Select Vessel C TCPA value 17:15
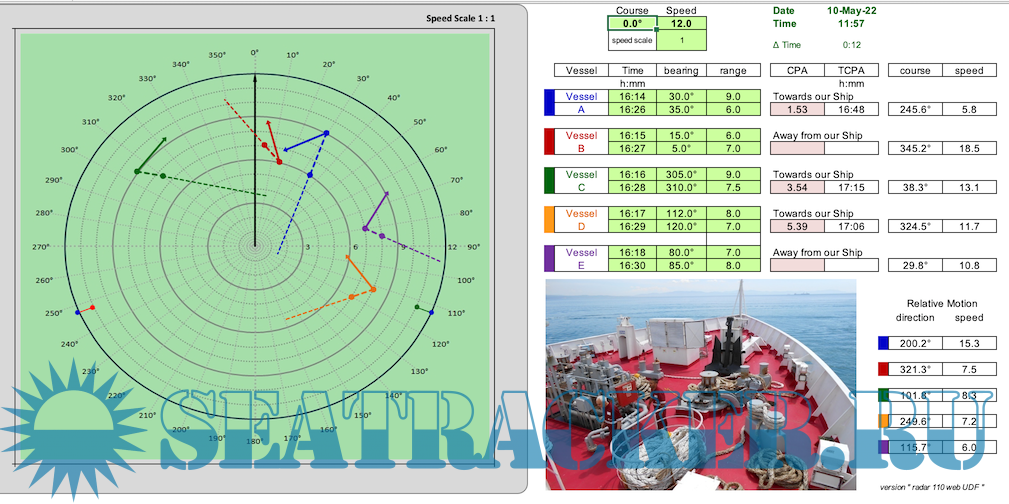Screen dimensions: 1009x504 coord(852,187)
